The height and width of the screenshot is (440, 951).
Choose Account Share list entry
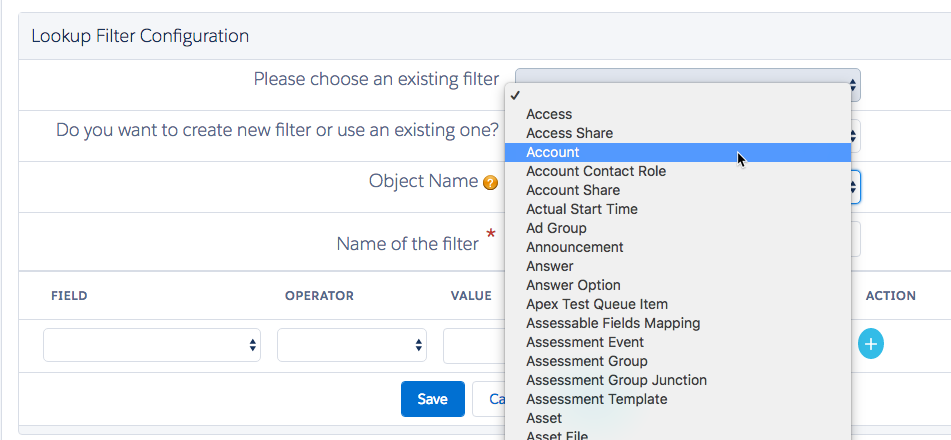573,190
